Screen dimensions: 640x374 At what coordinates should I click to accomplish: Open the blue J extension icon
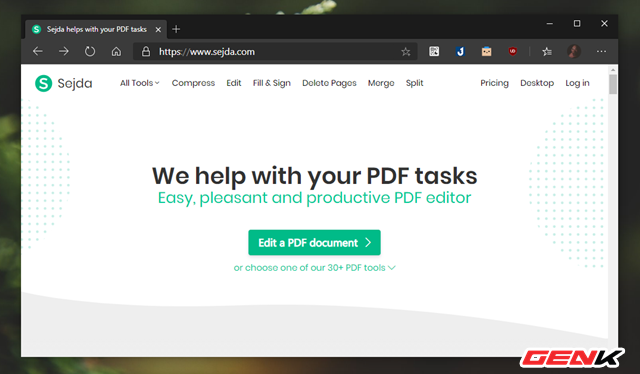pyautogui.click(x=460, y=51)
